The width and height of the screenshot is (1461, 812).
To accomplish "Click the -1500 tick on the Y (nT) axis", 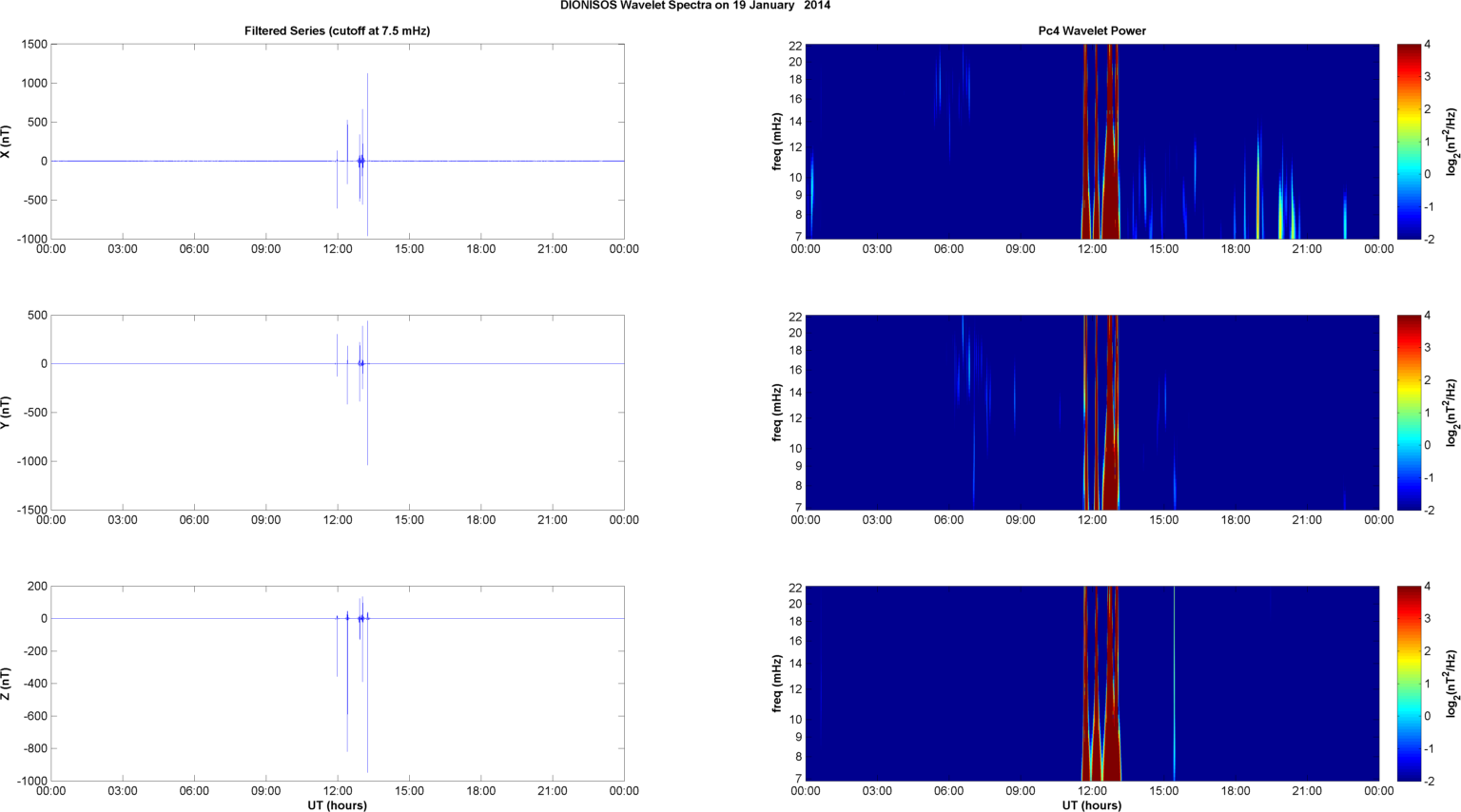I will tap(31, 510).
